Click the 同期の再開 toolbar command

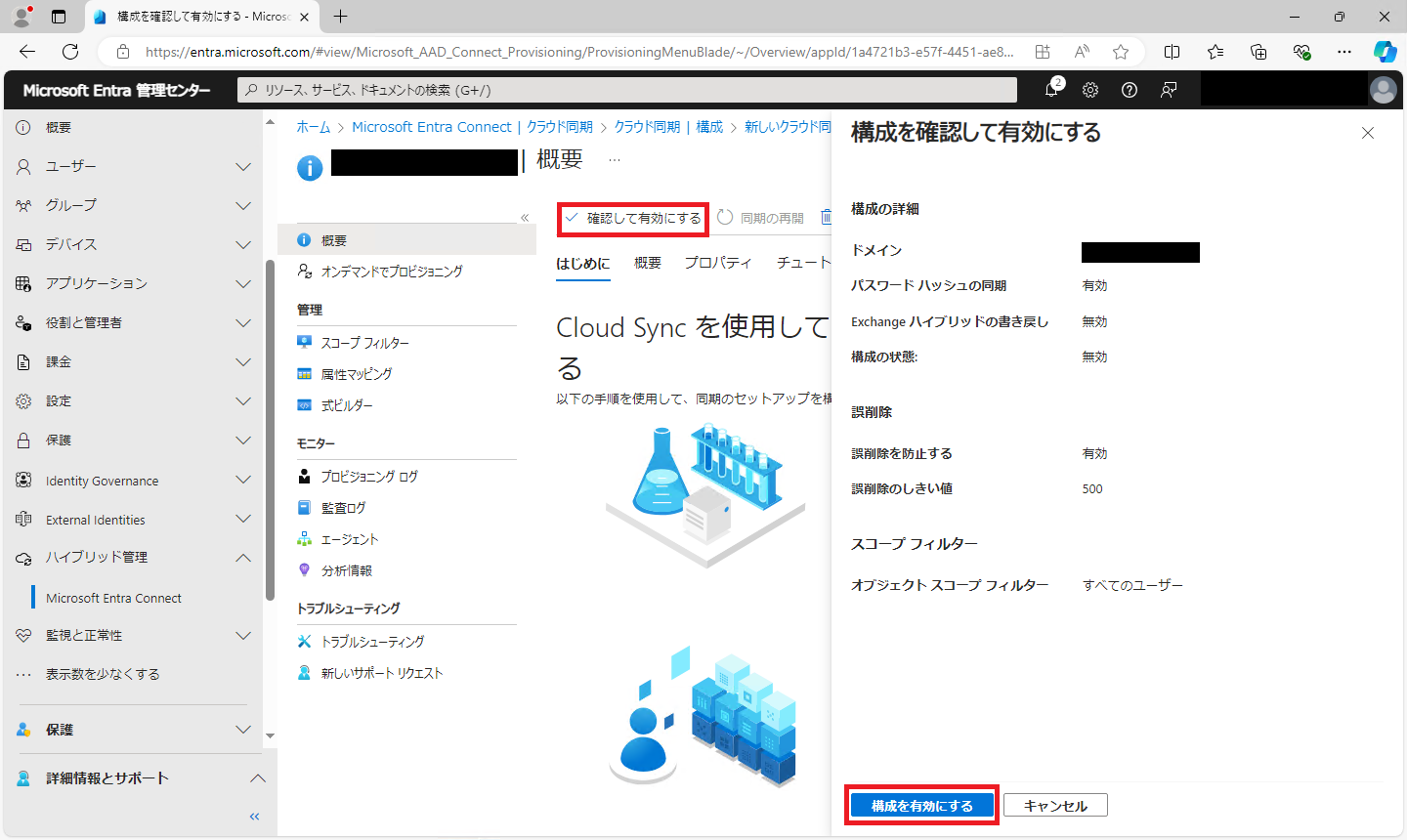pos(761,218)
